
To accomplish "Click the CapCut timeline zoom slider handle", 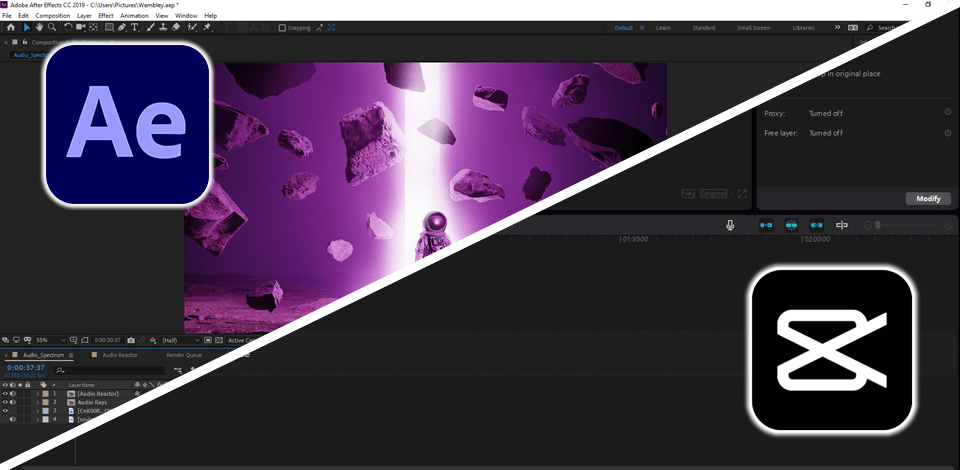I will point(878,225).
